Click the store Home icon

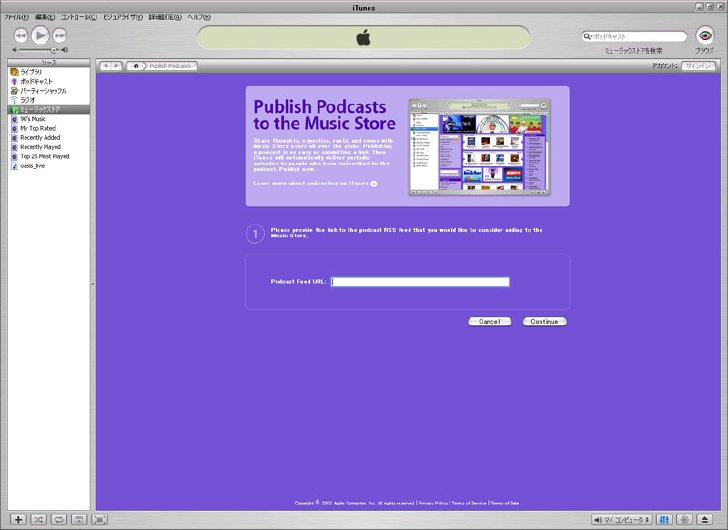coord(136,66)
